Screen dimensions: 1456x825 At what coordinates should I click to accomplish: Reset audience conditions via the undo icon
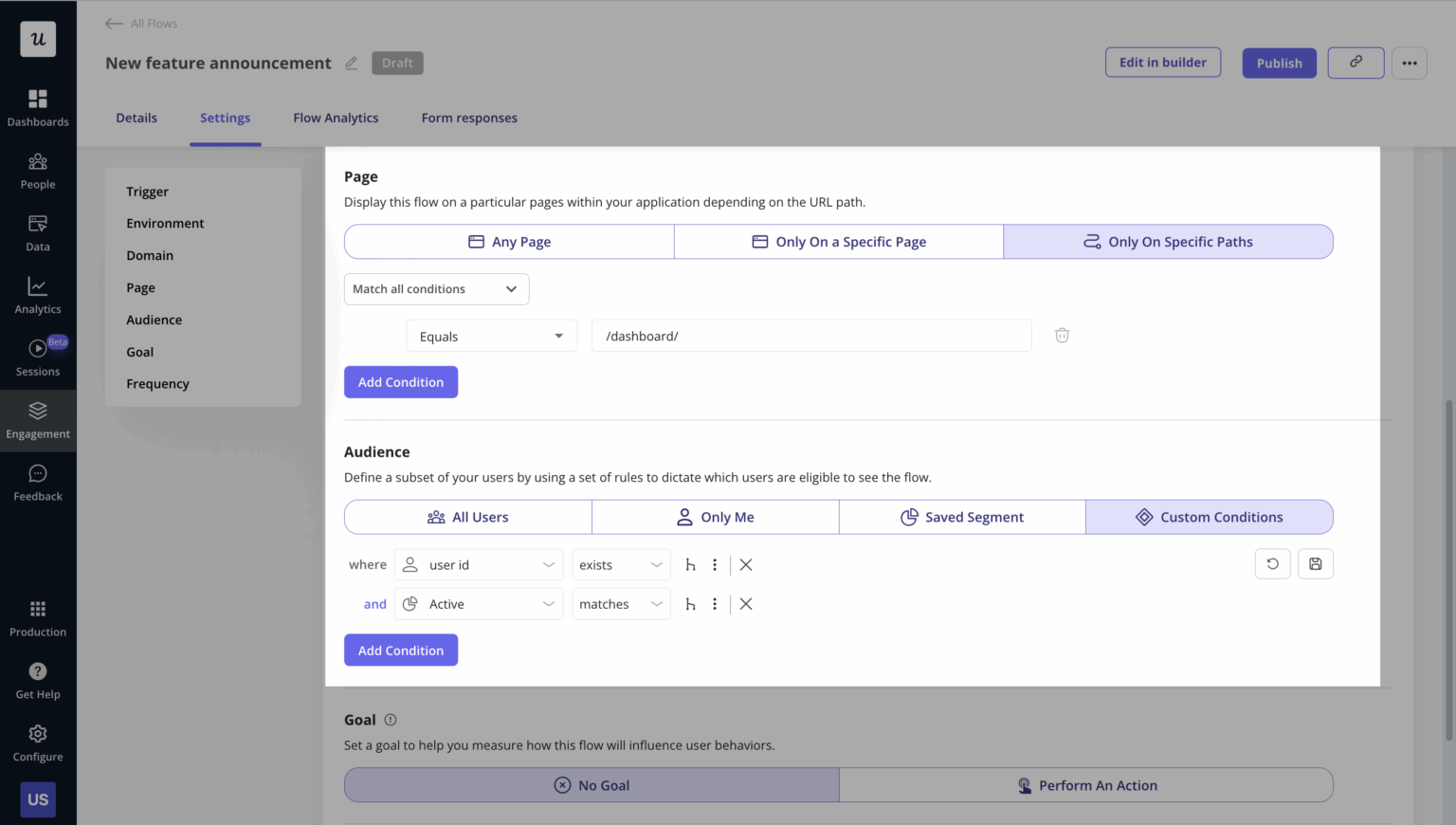(1273, 563)
